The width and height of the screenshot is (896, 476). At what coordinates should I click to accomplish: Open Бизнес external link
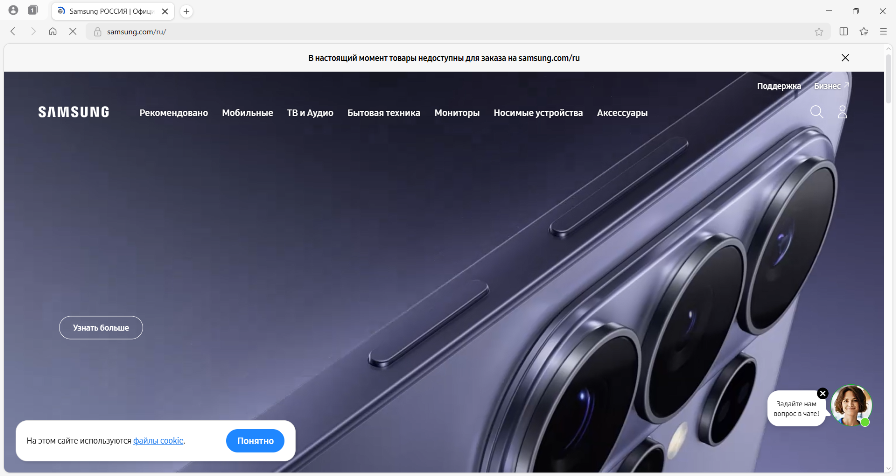pos(831,86)
